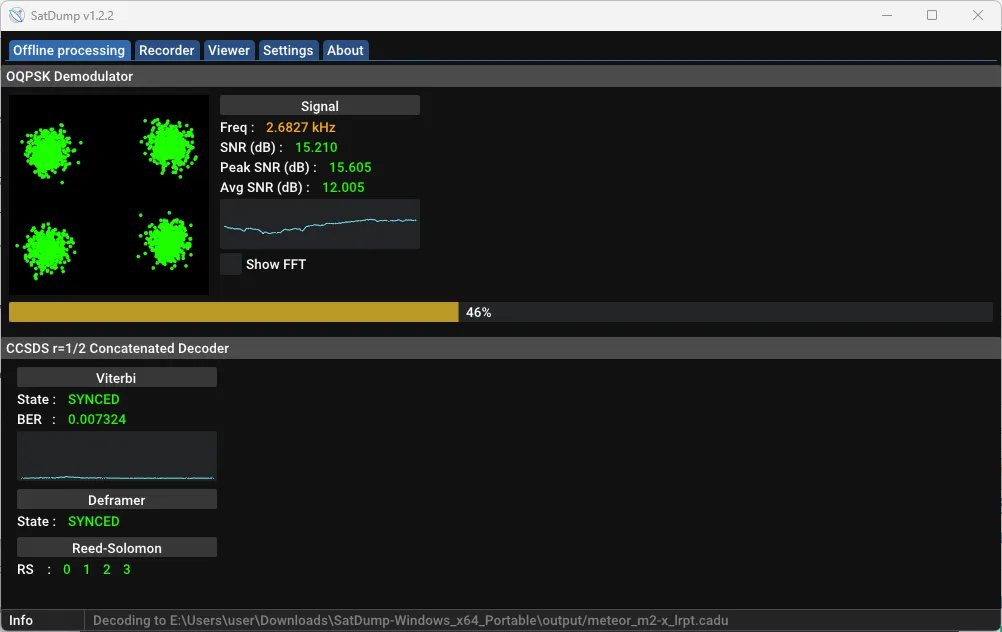Maximize the SatDump window
Viewport: 1002px width, 632px height.
[x=932, y=15]
